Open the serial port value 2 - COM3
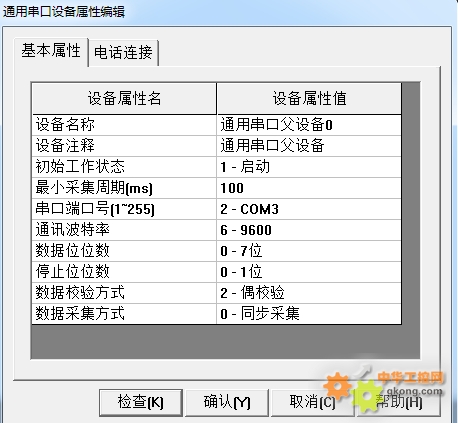This screenshot has width=458, height=423. [309, 209]
